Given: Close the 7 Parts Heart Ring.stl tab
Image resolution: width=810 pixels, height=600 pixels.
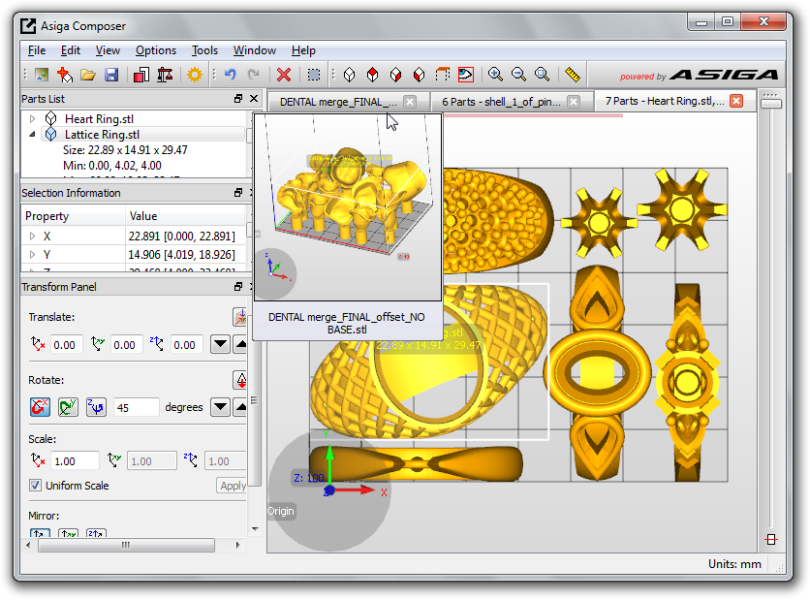Looking at the screenshot, I should pos(737,101).
